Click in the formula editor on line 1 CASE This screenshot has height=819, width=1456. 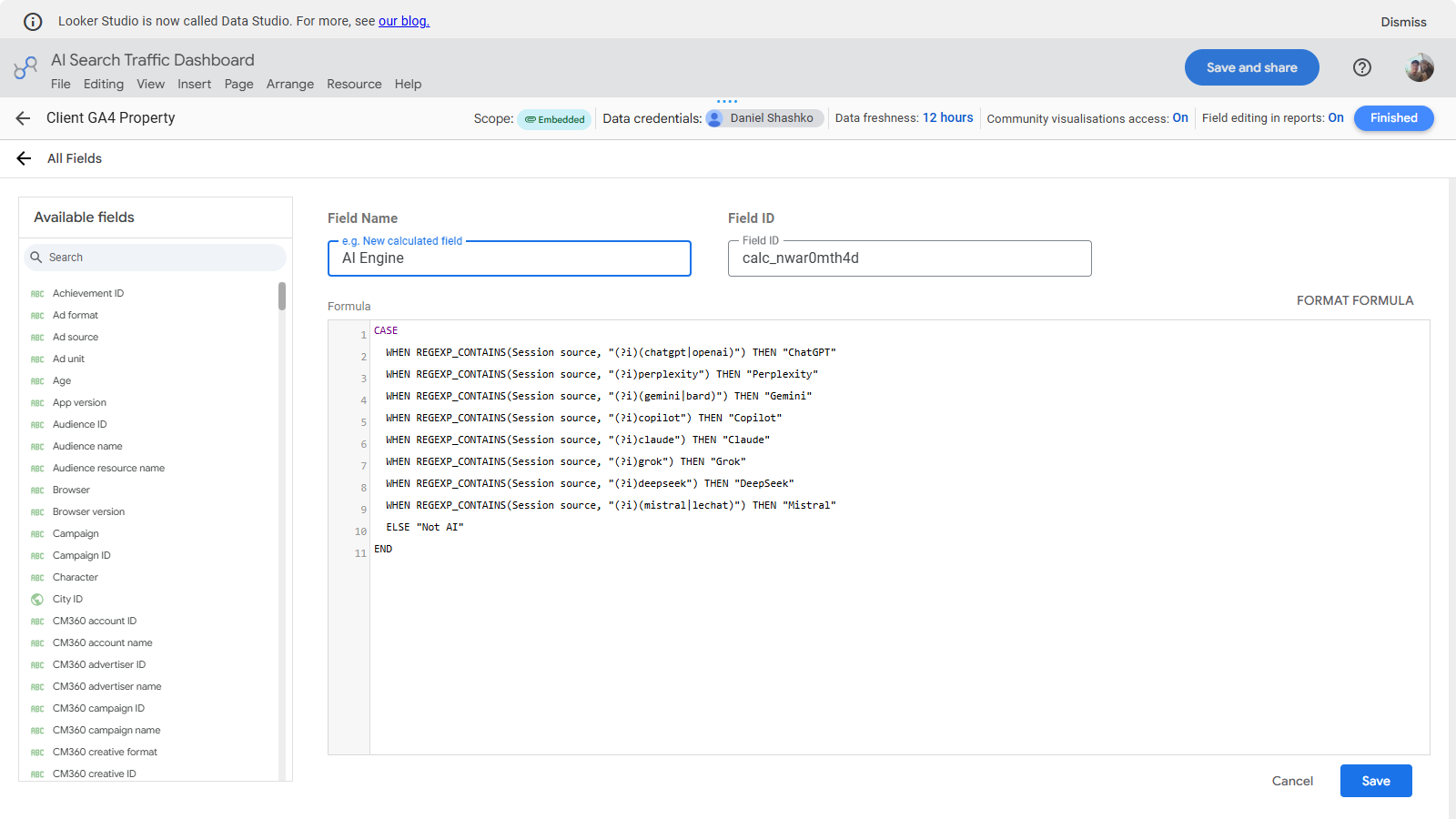coord(386,330)
